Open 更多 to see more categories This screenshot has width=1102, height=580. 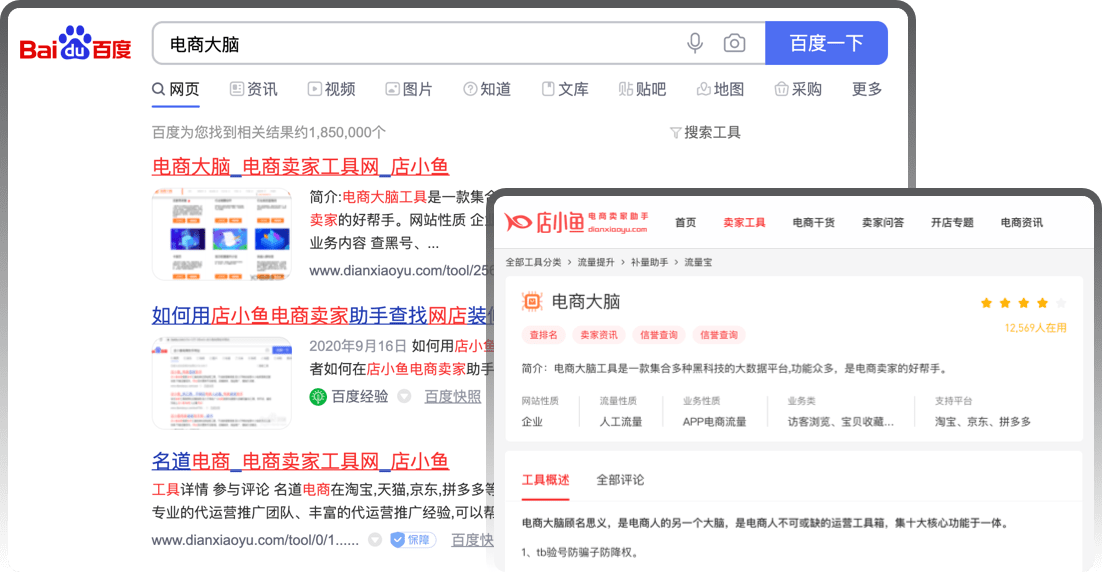click(x=864, y=89)
